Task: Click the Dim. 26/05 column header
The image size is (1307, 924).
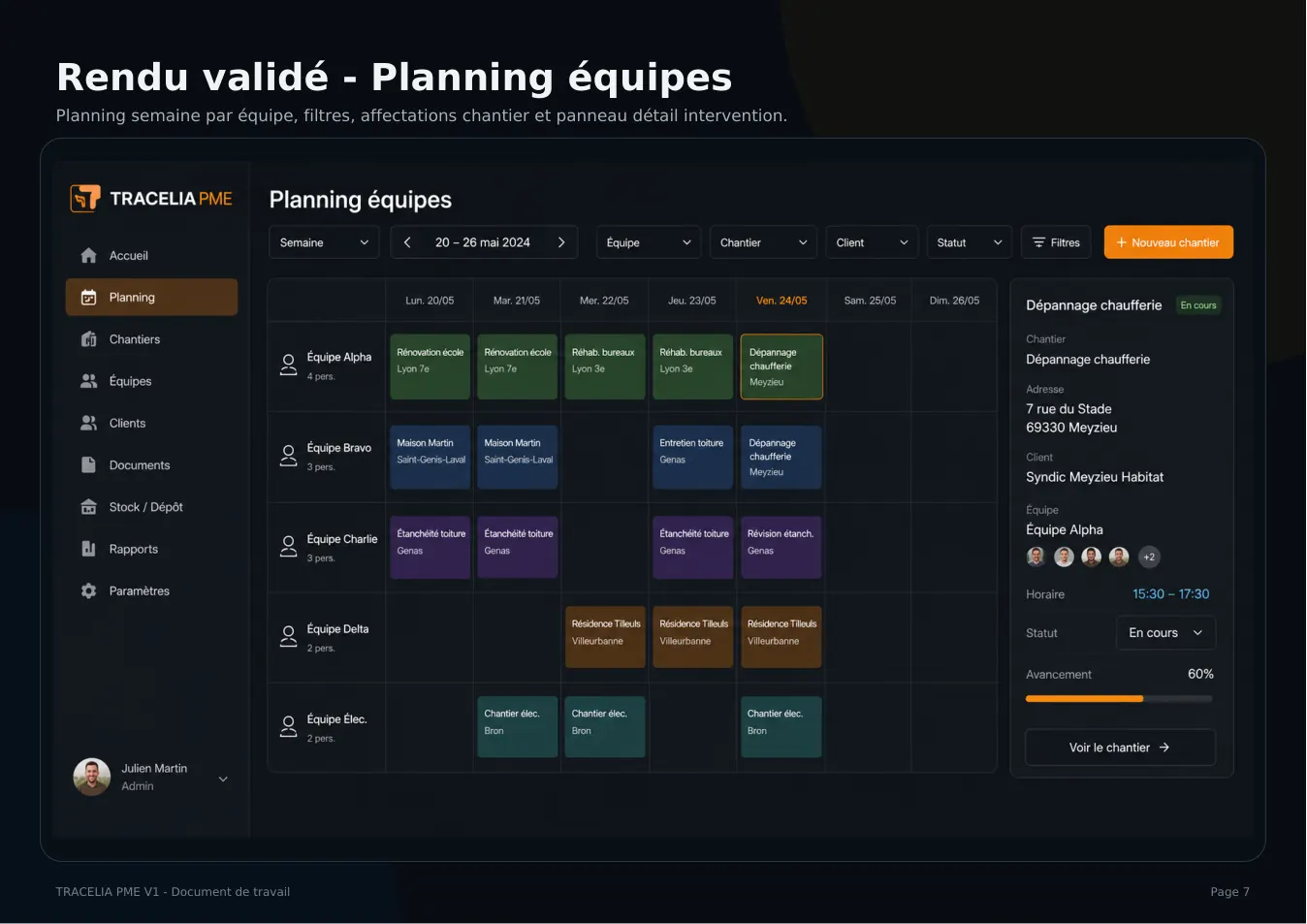Action: pos(955,301)
